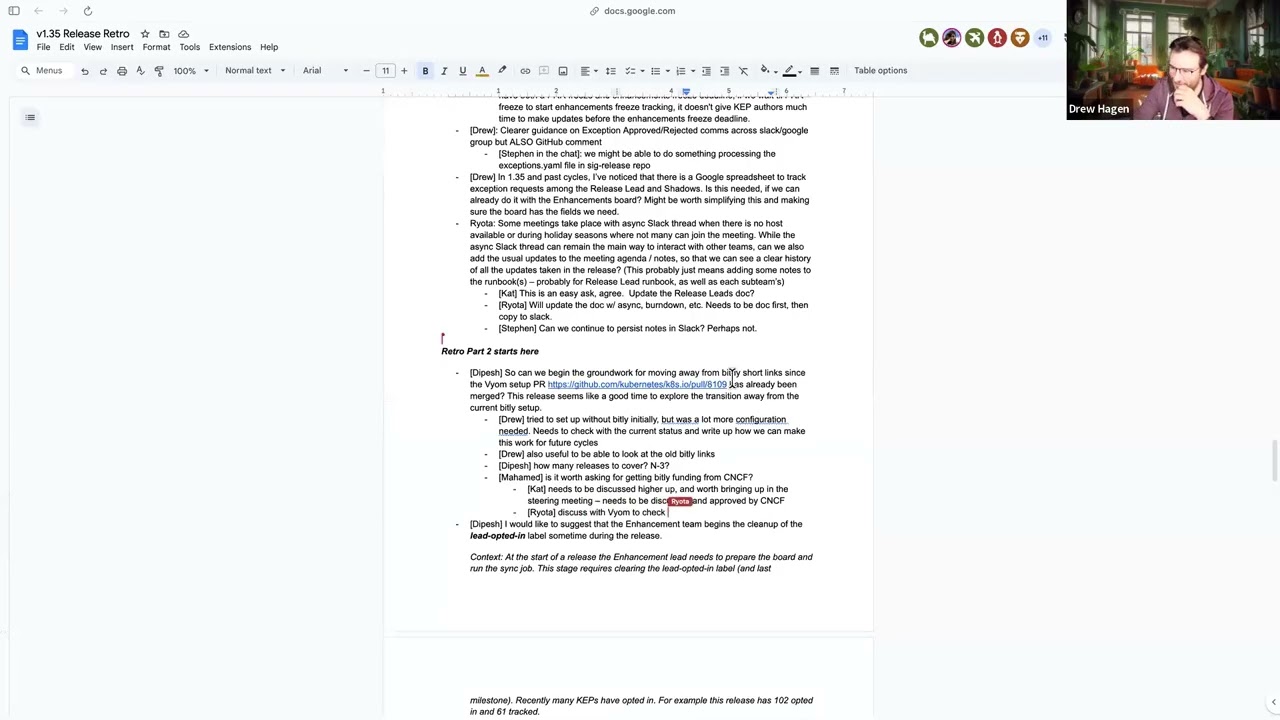
Task: Undo the last edit
Action: [84, 71]
